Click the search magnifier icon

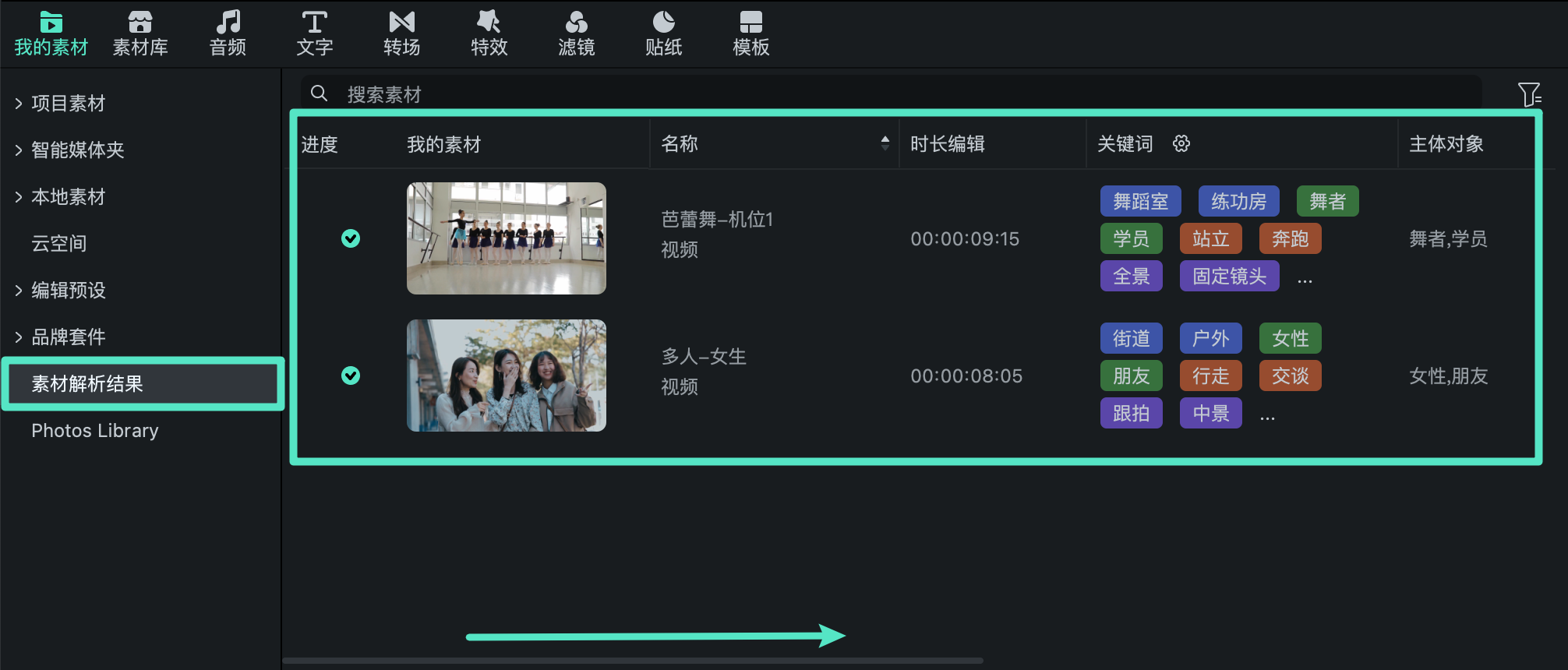click(319, 93)
